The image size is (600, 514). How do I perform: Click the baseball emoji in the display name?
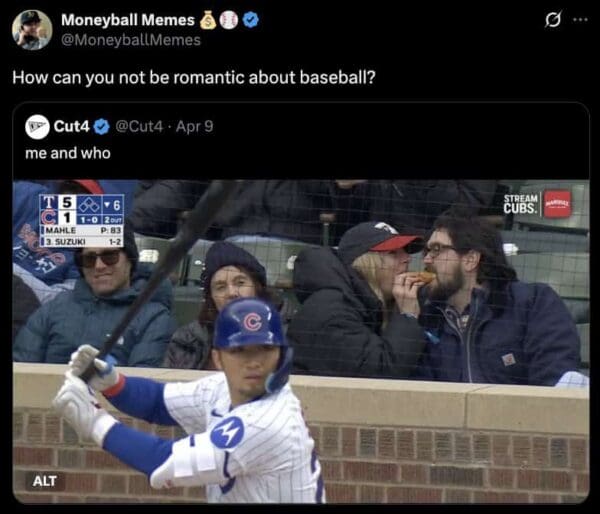(229, 20)
